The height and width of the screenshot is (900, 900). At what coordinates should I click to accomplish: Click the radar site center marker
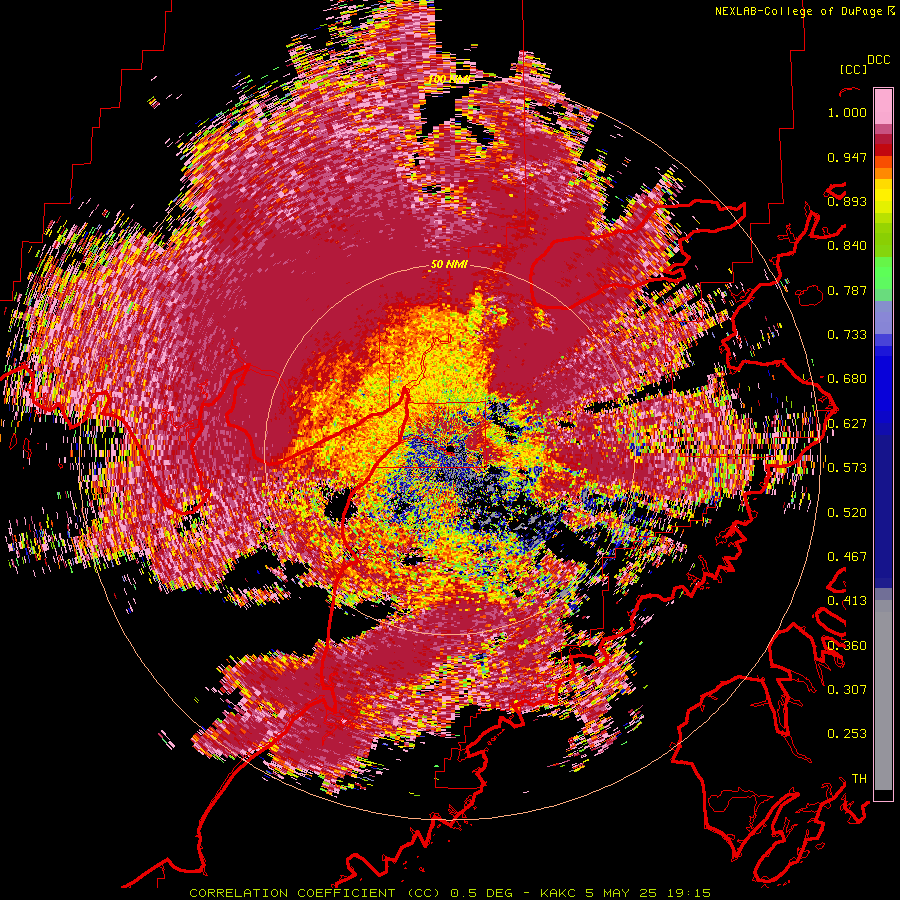(449, 448)
